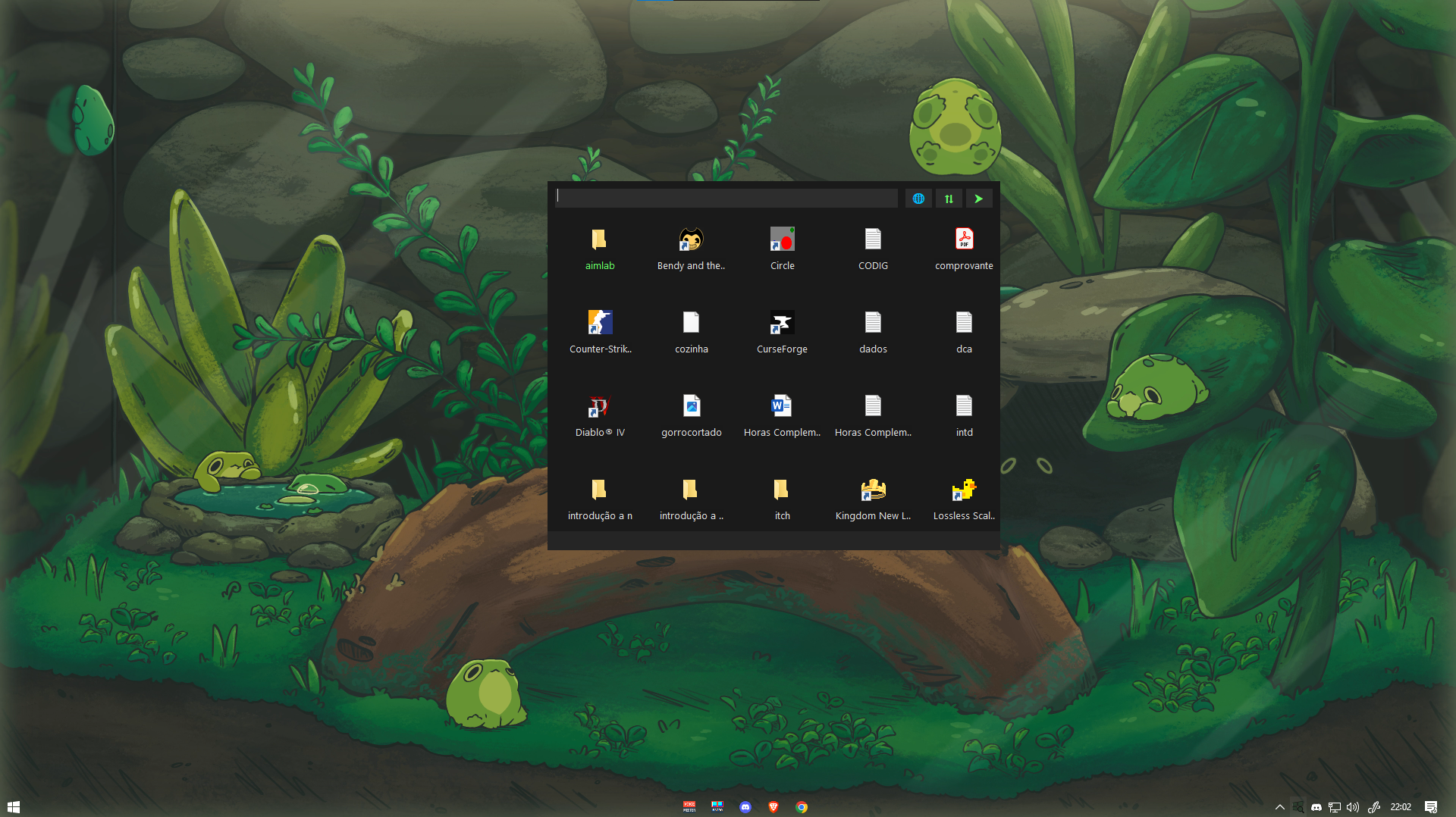
Task: Click the pen input tray icon
Action: [1374, 807]
